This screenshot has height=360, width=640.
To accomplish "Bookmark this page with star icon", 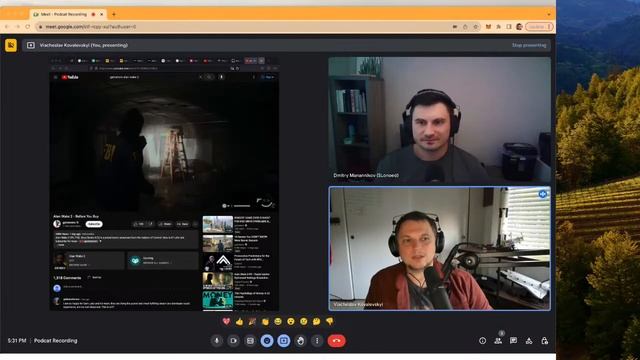I will tap(476, 27).
